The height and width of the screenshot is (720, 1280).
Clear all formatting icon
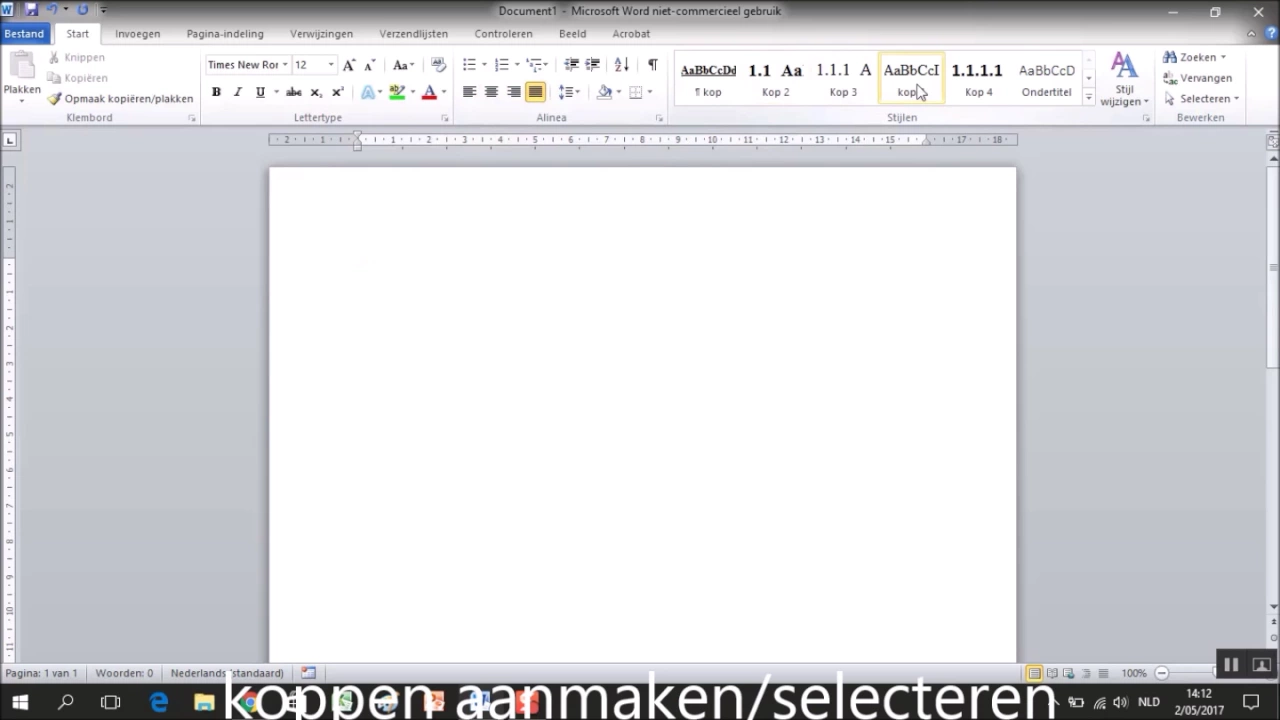click(x=438, y=65)
